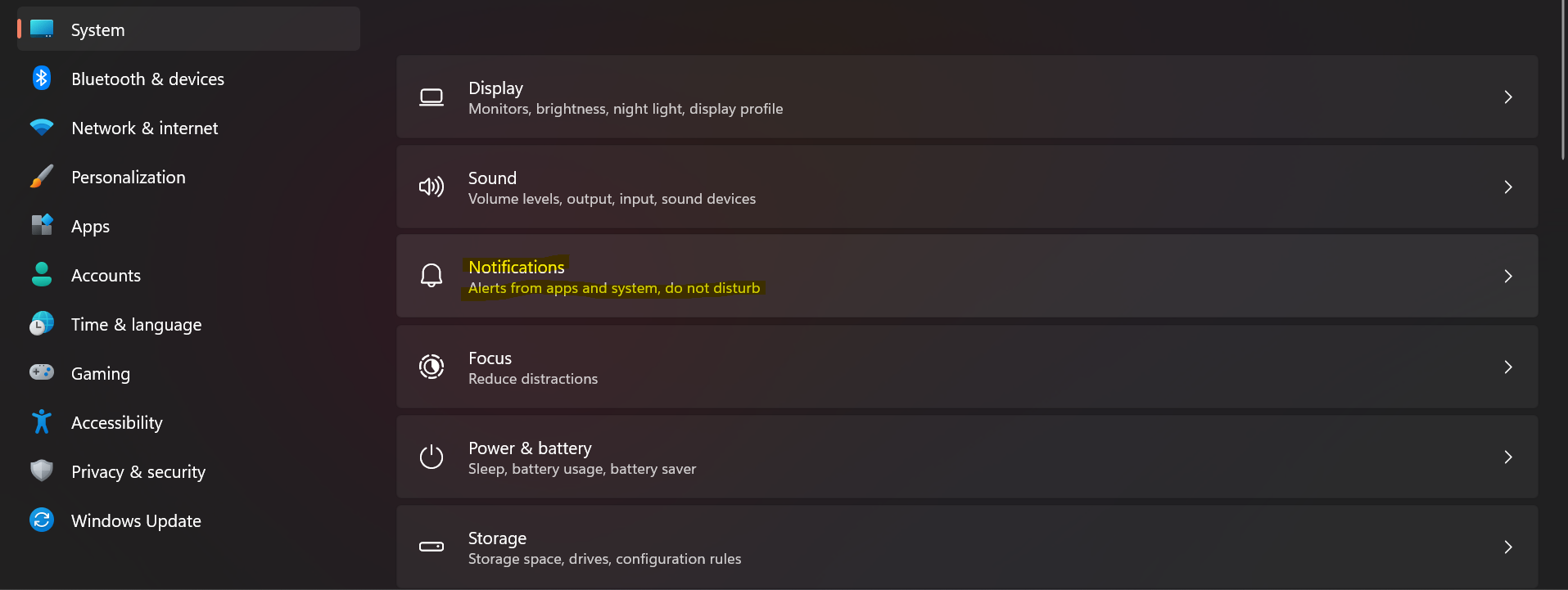Click the Notifications bell icon
Viewport: 1568px width, 590px height.
[432, 277]
